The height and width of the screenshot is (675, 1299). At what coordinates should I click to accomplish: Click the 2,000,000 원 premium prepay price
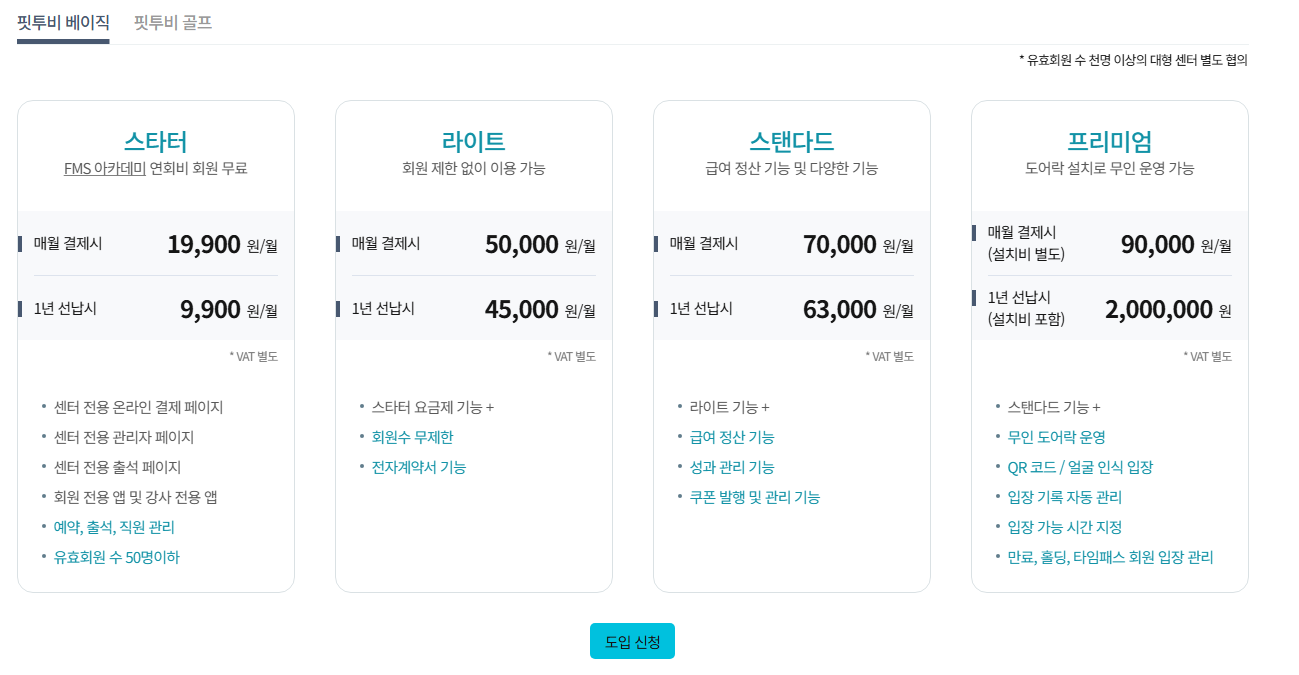tap(1168, 309)
